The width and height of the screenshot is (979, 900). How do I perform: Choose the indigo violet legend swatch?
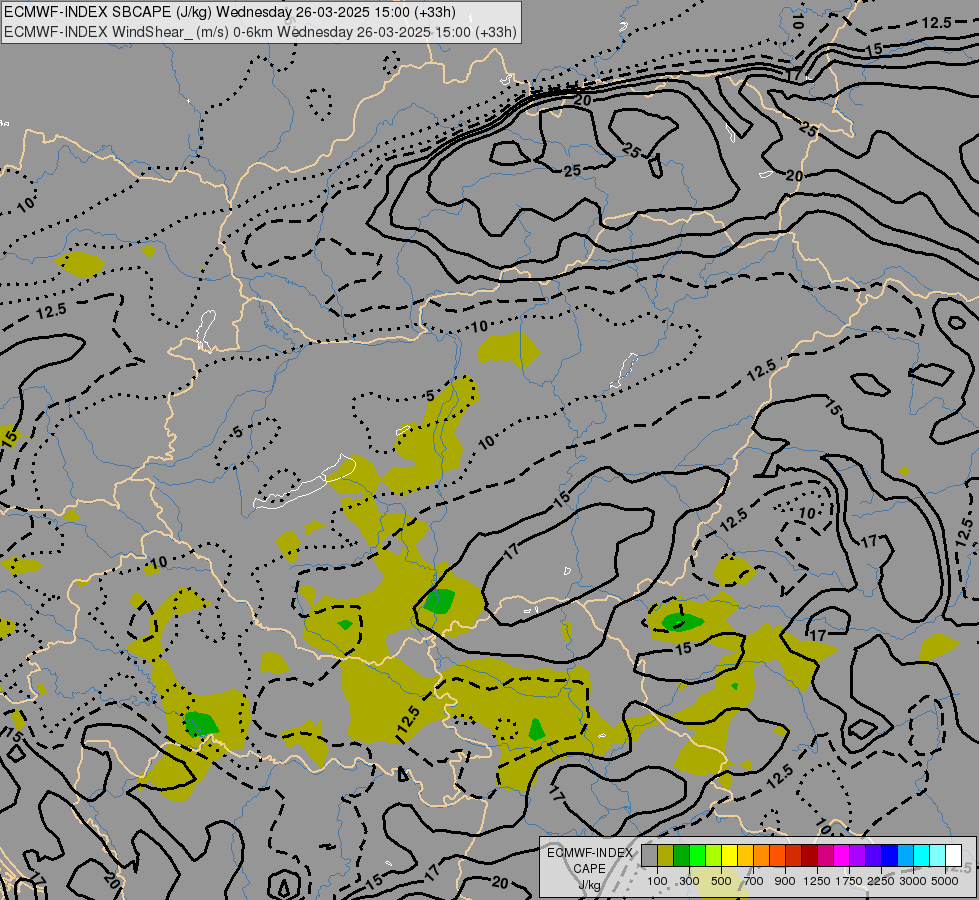coord(873,855)
